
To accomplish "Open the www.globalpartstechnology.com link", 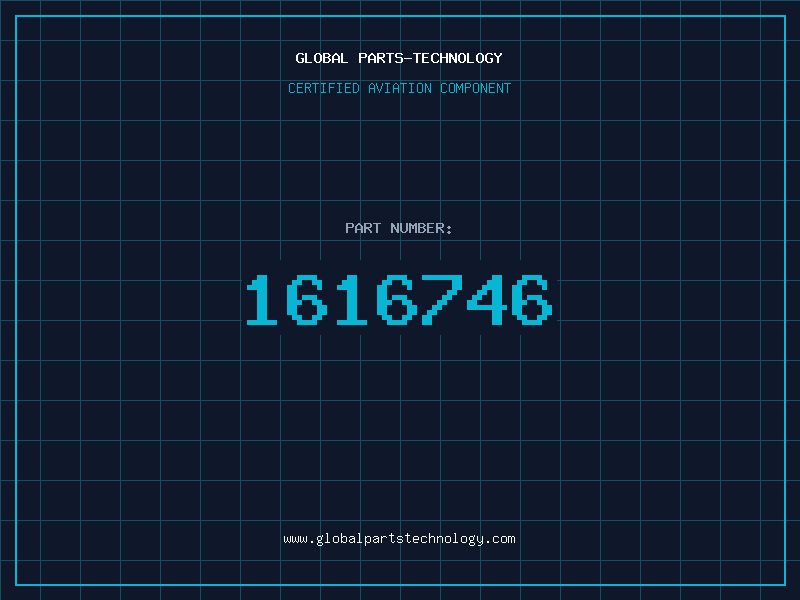I will (x=399, y=539).
